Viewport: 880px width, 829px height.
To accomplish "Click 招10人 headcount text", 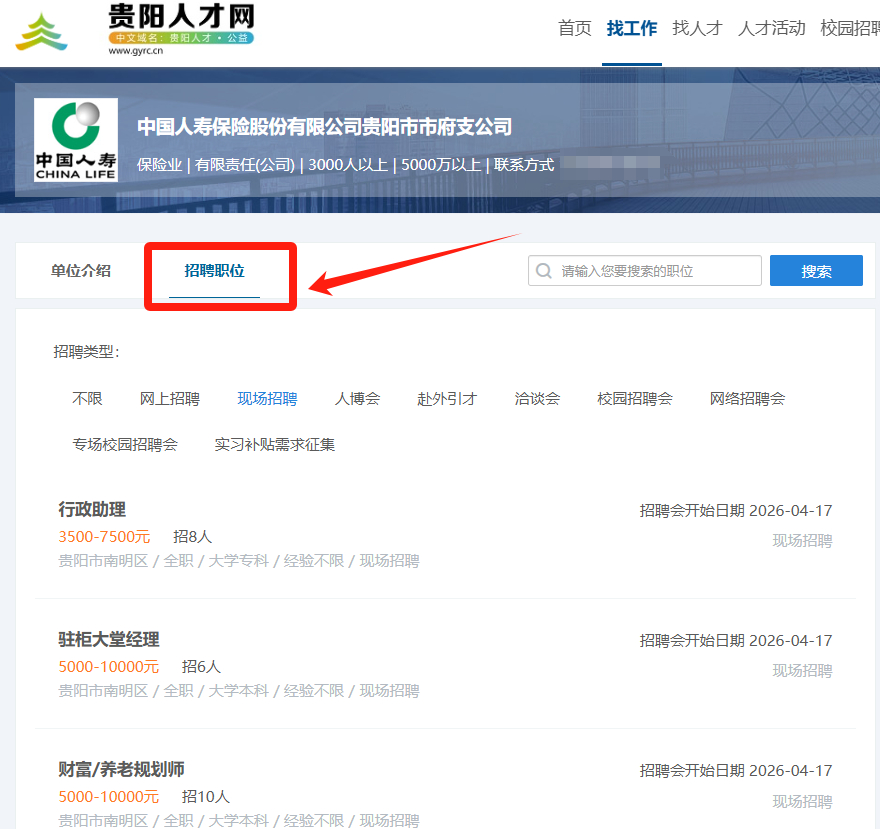I will coord(205,796).
